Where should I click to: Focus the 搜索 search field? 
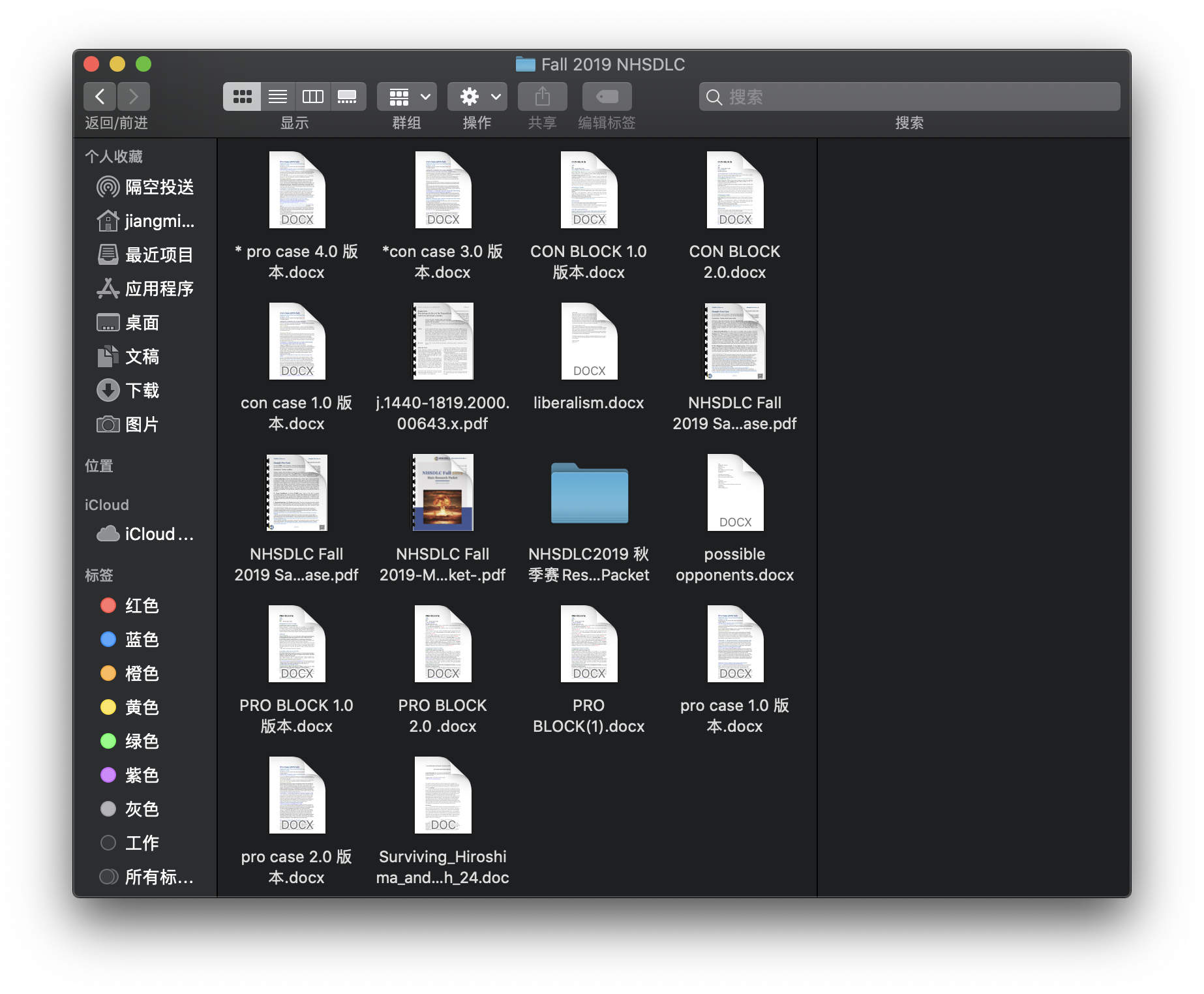point(909,97)
